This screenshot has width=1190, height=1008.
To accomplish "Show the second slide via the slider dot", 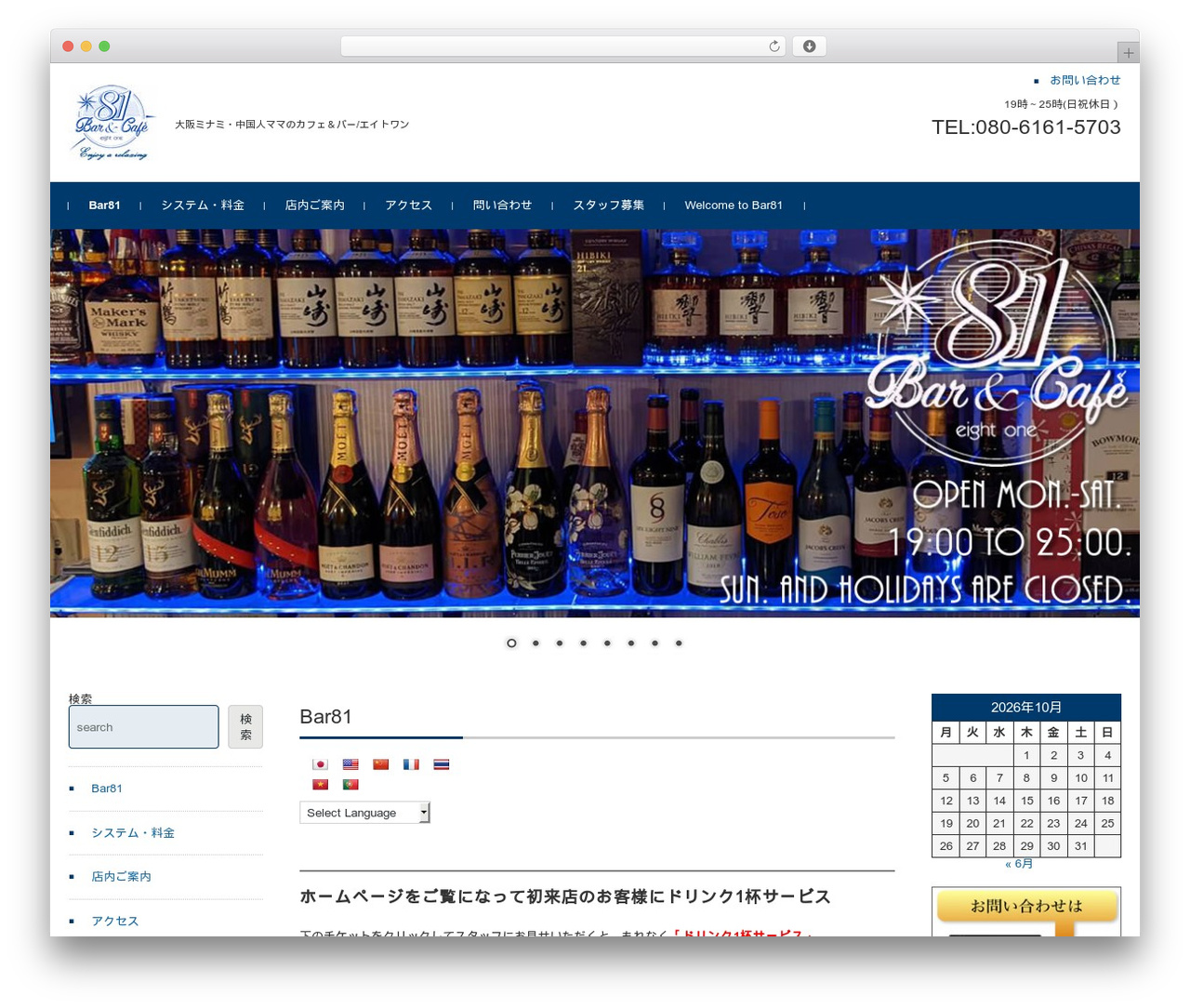I will click(535, 643).
